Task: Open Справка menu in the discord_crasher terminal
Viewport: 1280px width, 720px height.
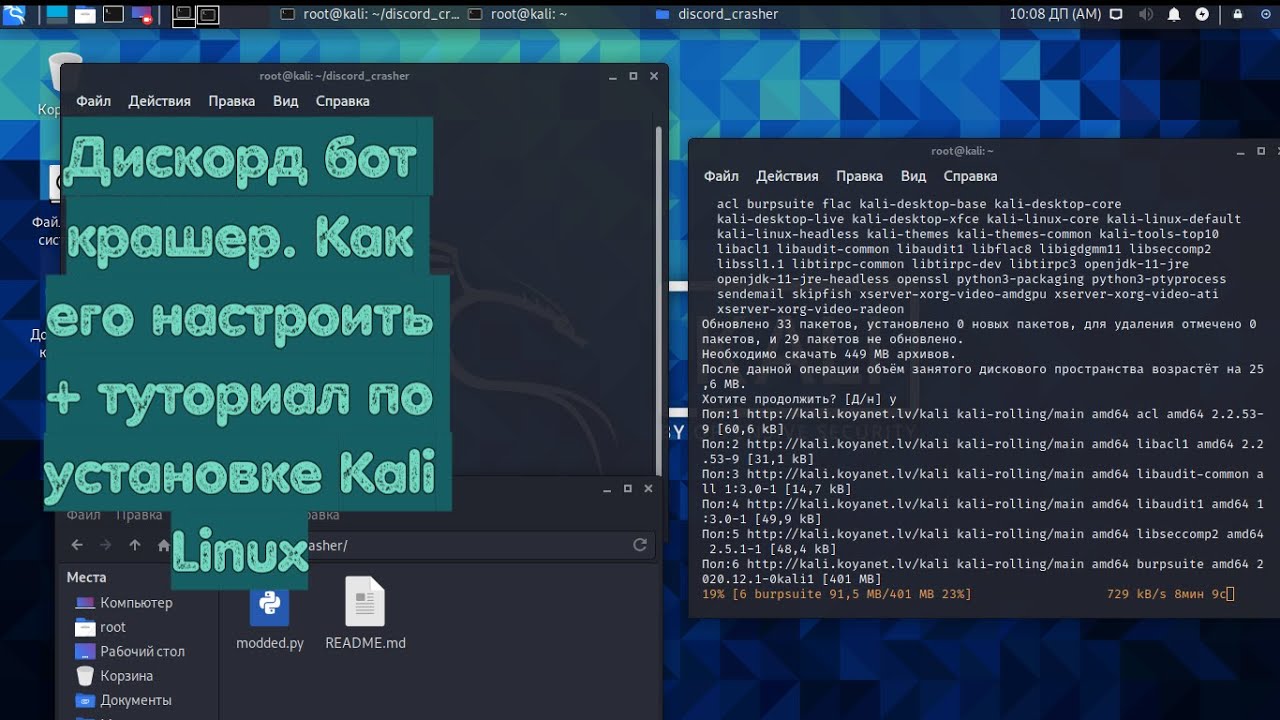Action: [x=343, y=101]
